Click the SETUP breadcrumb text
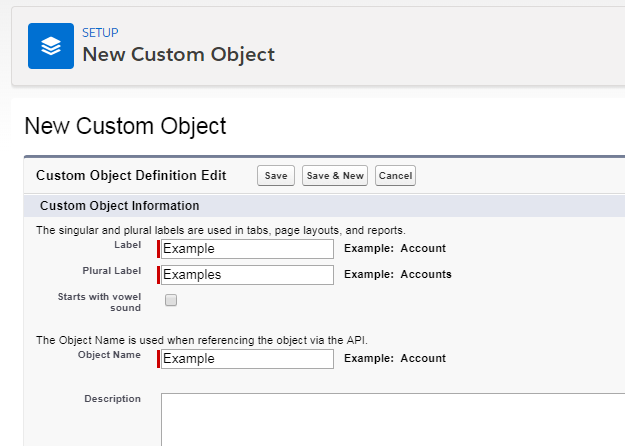This screenshot has width=625, height=446. 100,33
